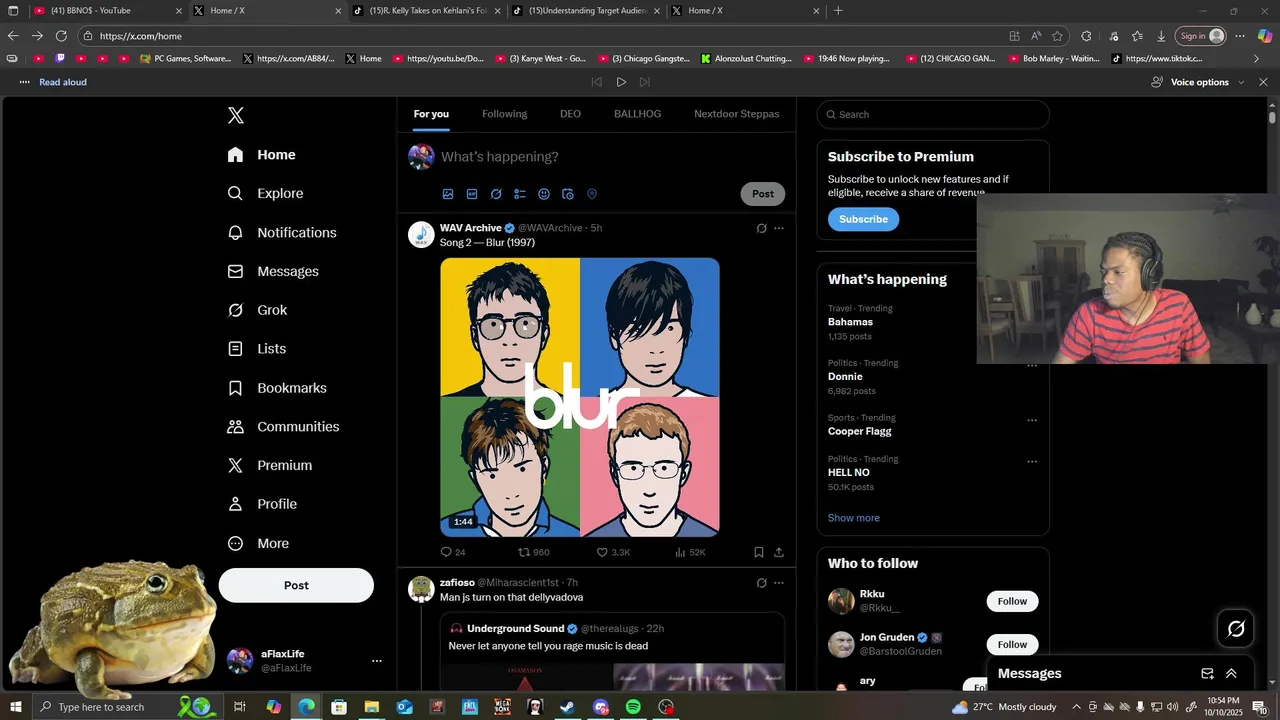This screenshot has width=1280, height=720.
Task: Add a poll icon in composer
Action: point(520,194)
